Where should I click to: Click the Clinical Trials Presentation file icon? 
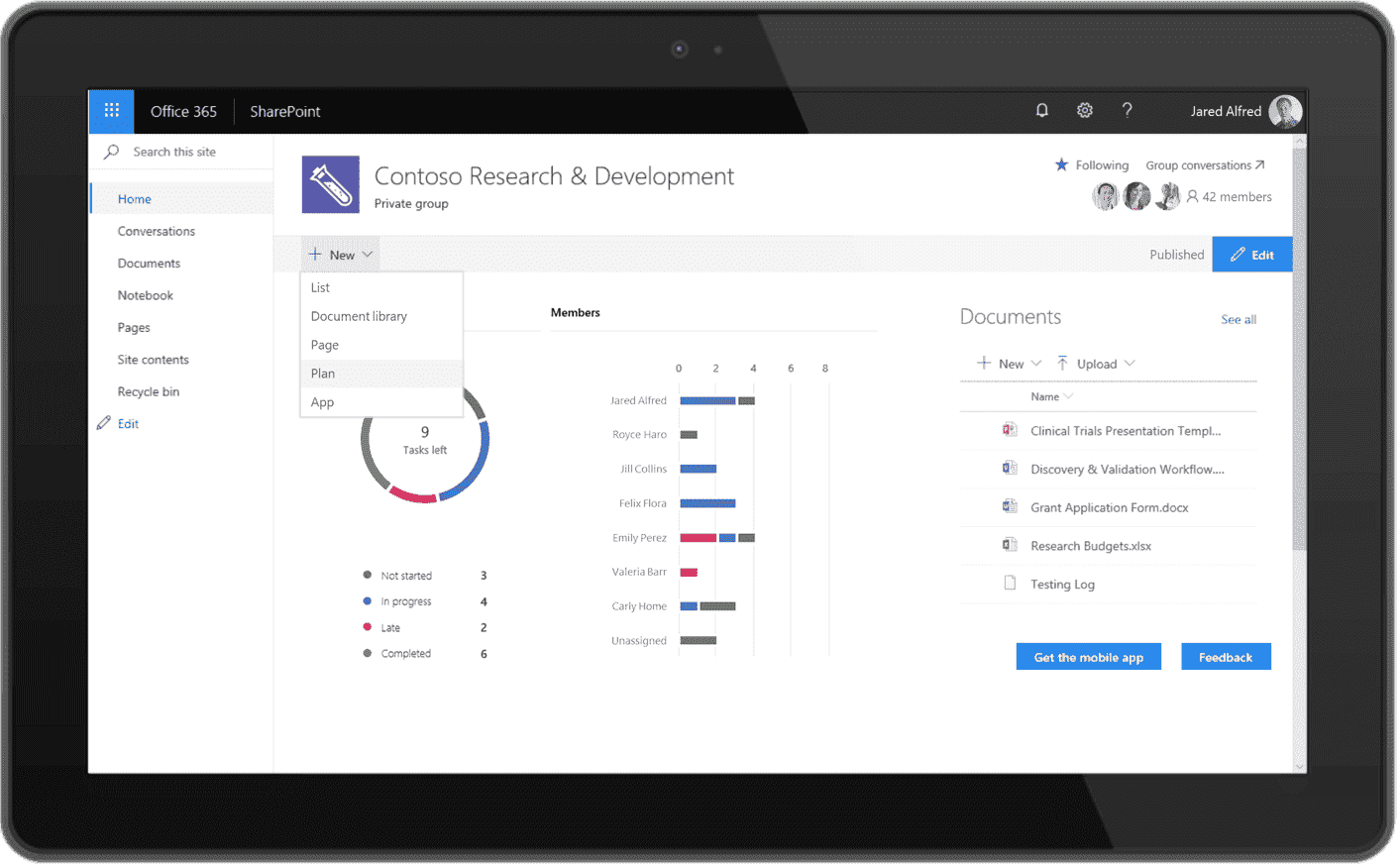(1009, 430)
